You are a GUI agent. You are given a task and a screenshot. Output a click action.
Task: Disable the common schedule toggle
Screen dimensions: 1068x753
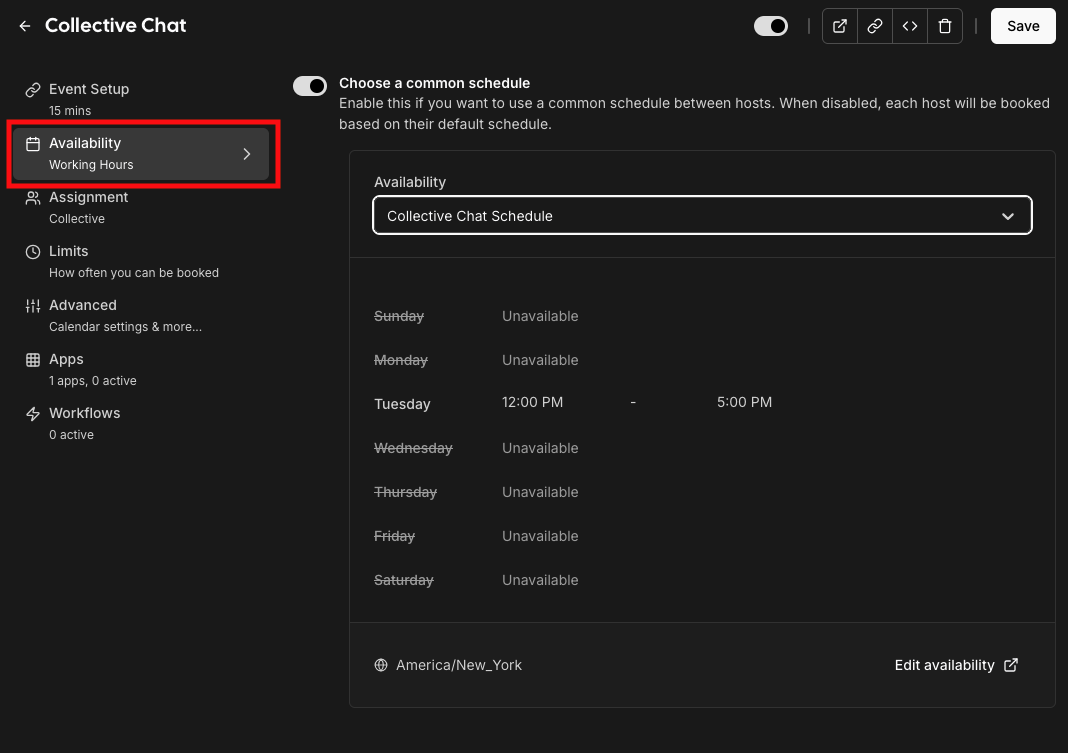coord(310,86)
